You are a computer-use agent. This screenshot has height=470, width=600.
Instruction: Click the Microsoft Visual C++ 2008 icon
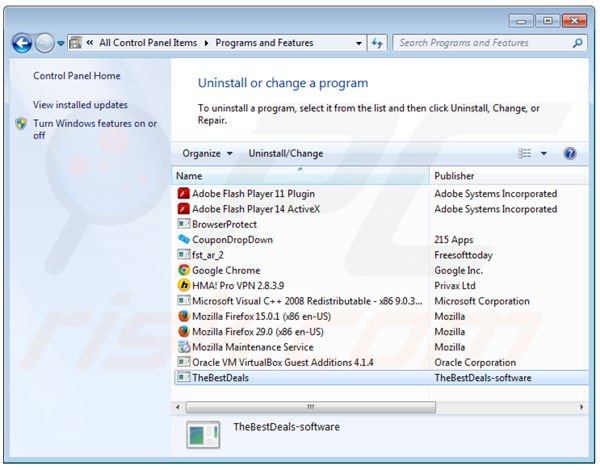click(x=184, y=300)
